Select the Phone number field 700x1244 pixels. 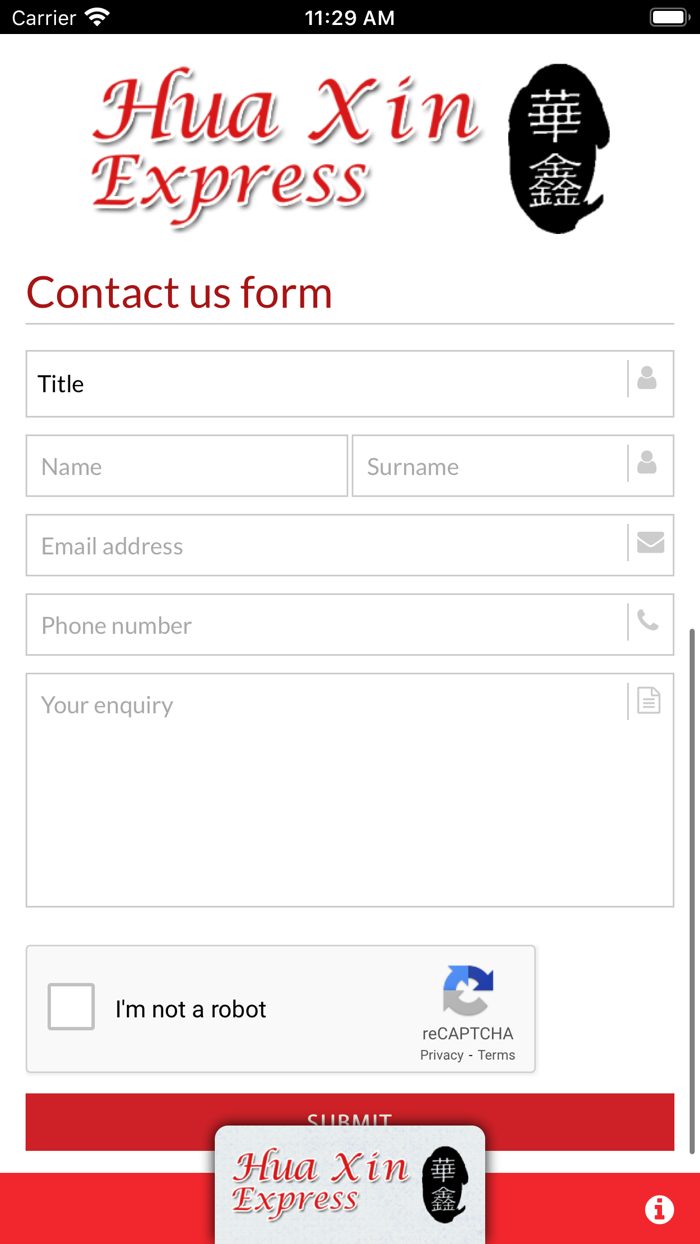coord(325,625)
